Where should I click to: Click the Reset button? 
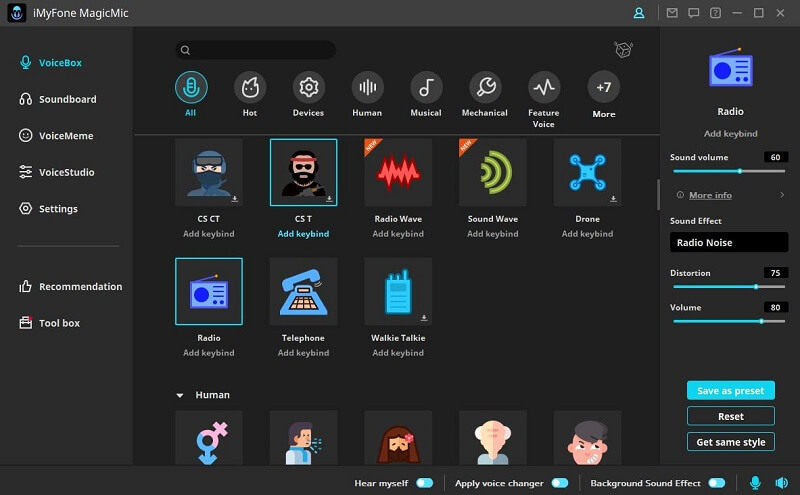(x=731, y=416)
